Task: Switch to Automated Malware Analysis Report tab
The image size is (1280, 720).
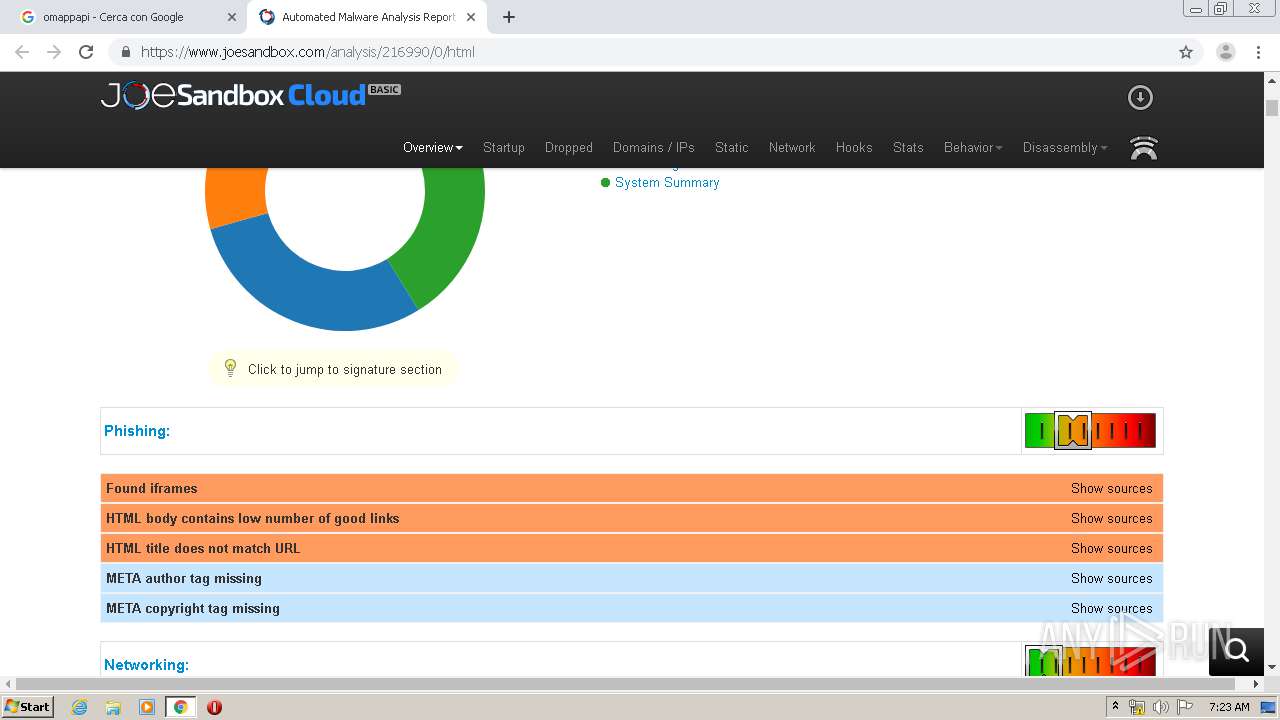Action: click(368, 17)
